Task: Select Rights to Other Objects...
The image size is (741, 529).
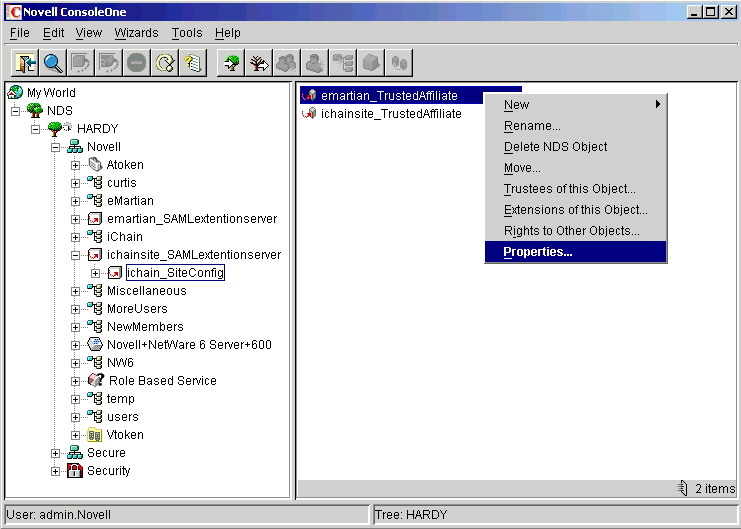Action: click(576, 231)
